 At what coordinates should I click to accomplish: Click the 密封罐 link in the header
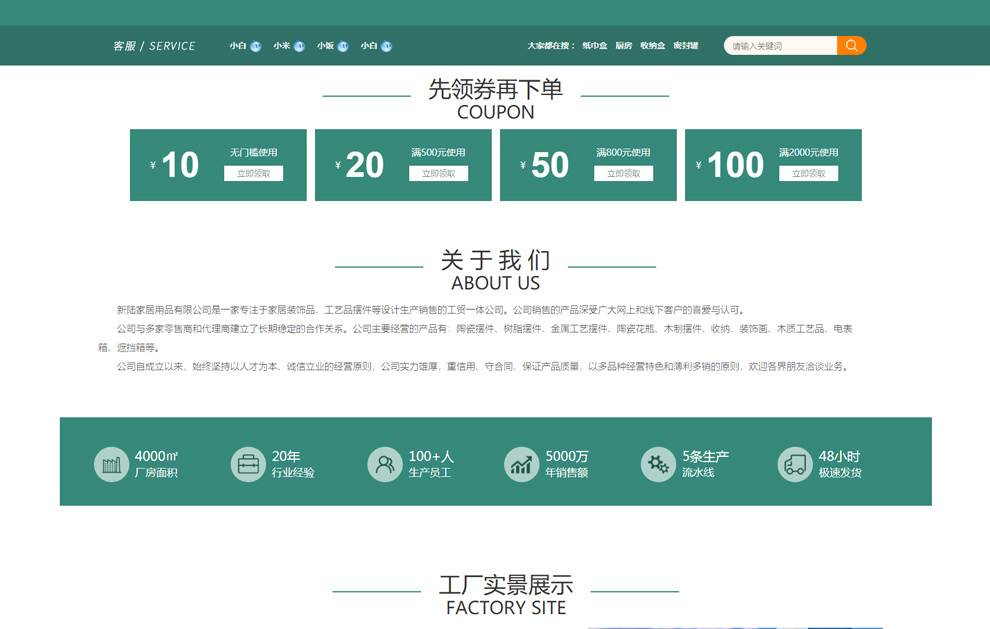coord(685,45)
